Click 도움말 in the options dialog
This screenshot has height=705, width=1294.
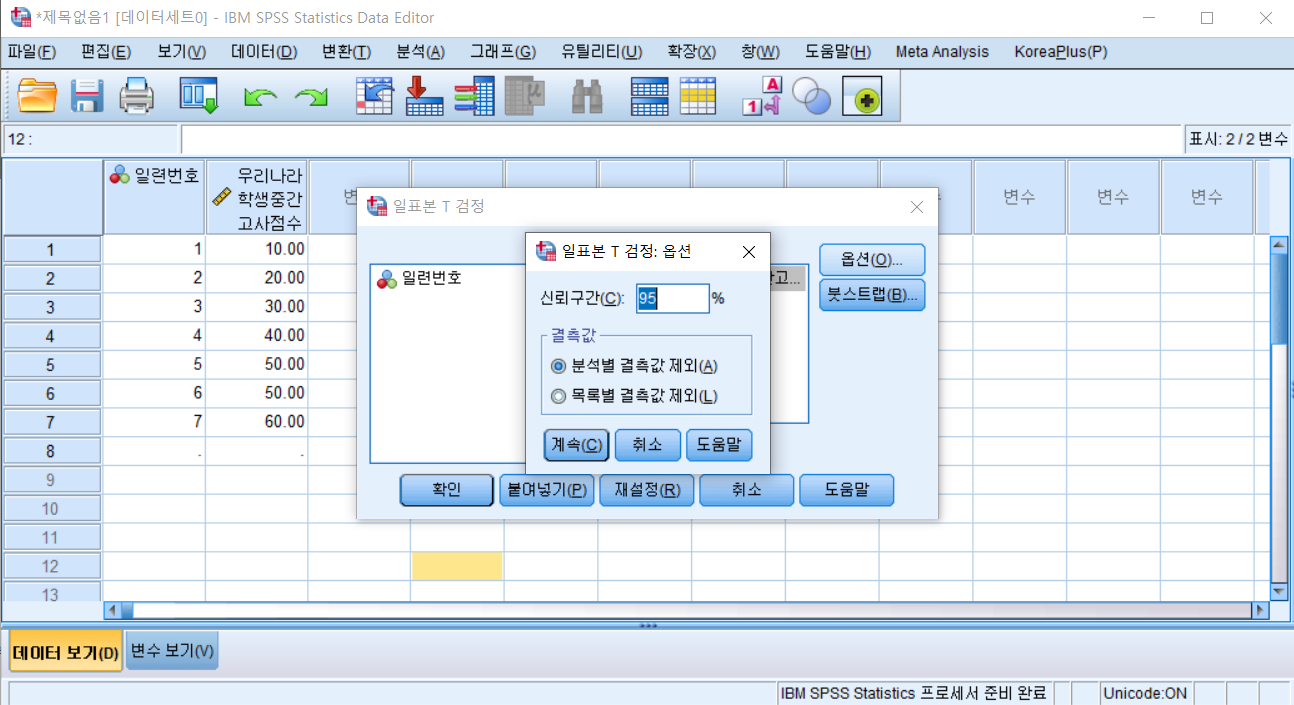[x=719, y=445]
